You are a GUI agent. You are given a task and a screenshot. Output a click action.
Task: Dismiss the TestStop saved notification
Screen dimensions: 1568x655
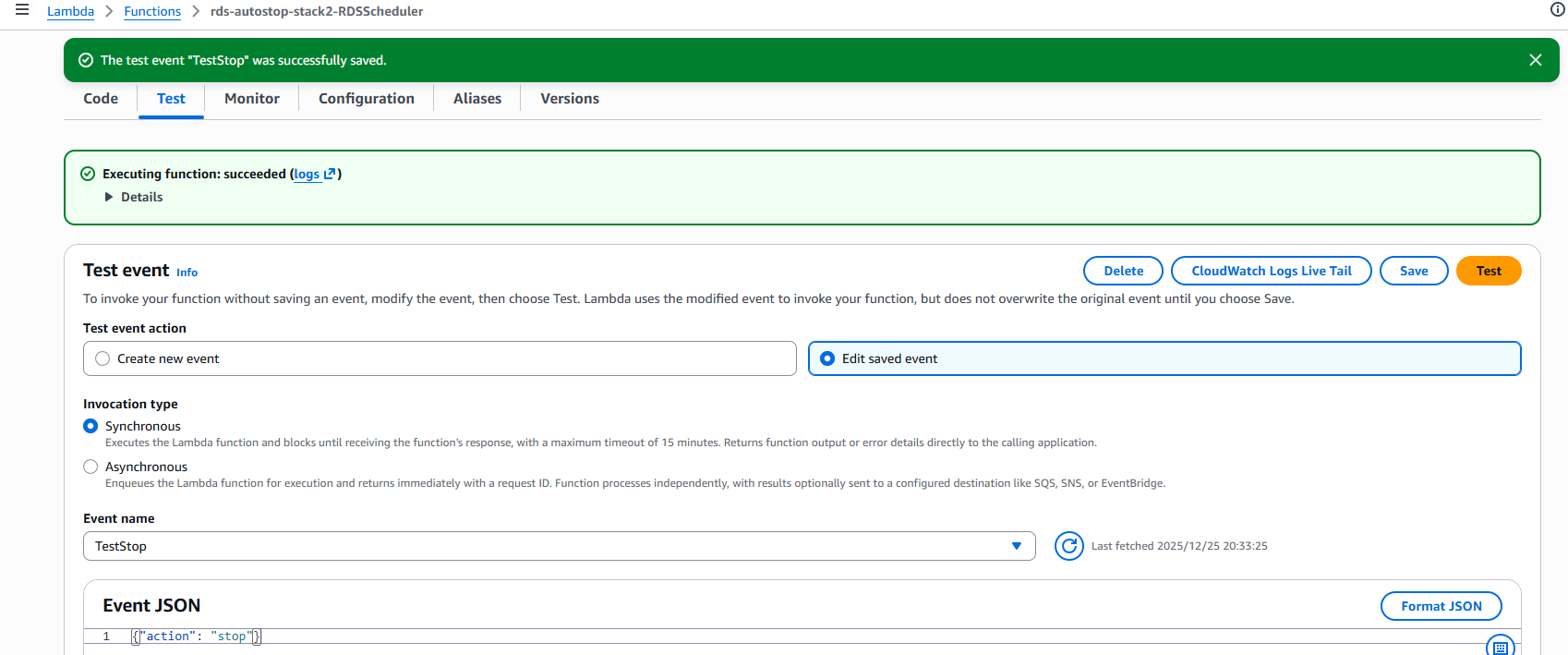1536,60
